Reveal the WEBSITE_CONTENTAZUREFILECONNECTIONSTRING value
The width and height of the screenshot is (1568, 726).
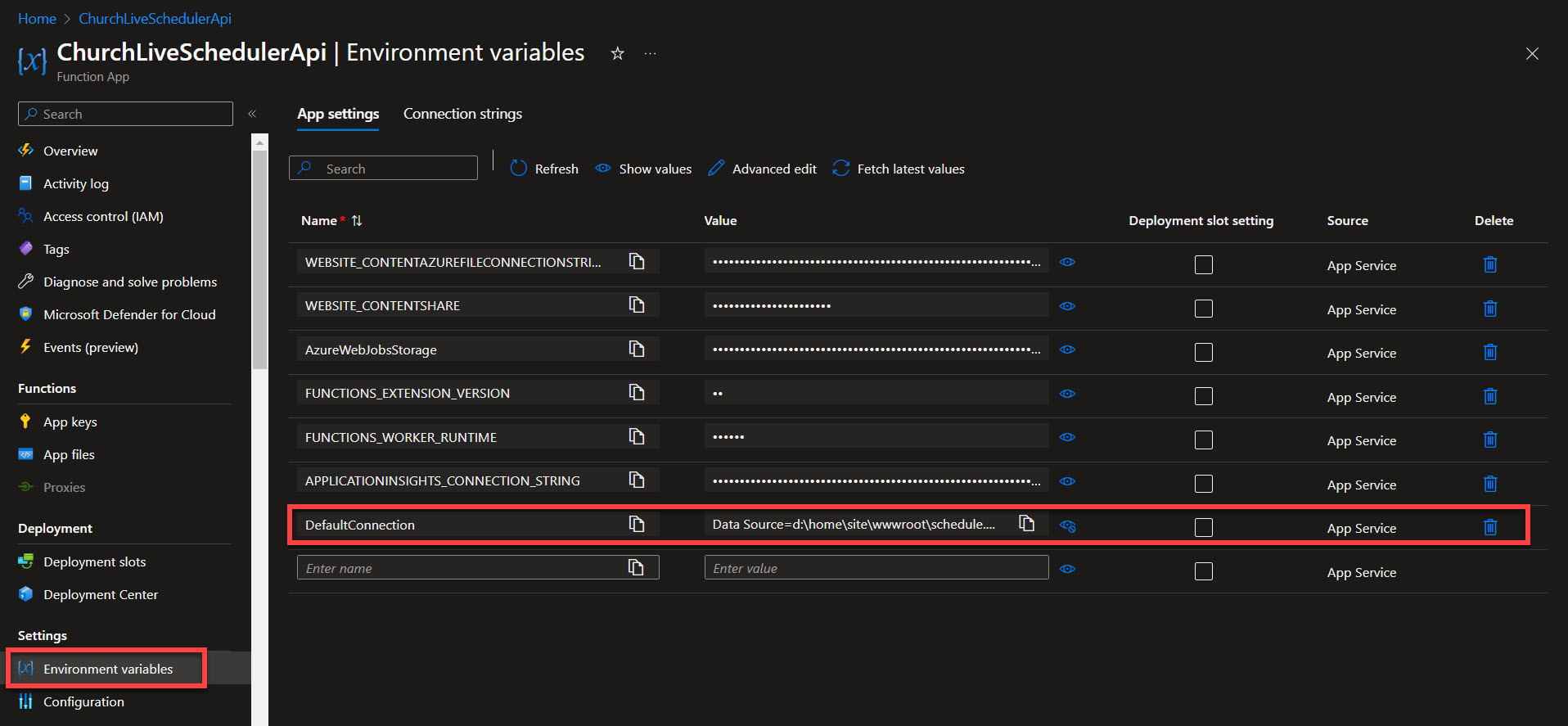pyautogui.click(x=1067, y=262)
